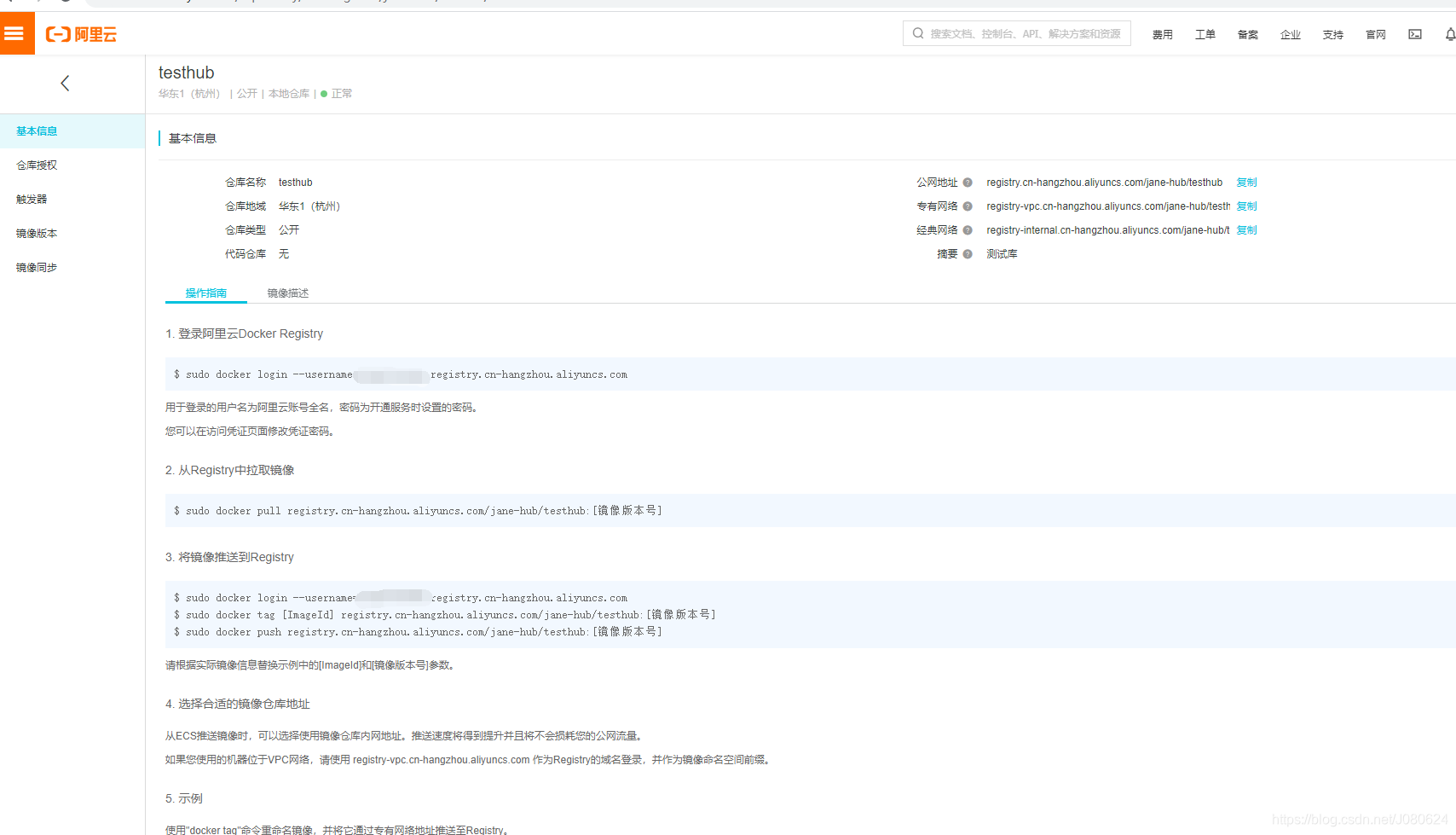Click the 正常 status indicator
Viewport: 1456px width, 835px height.
[x=337, y=94]
